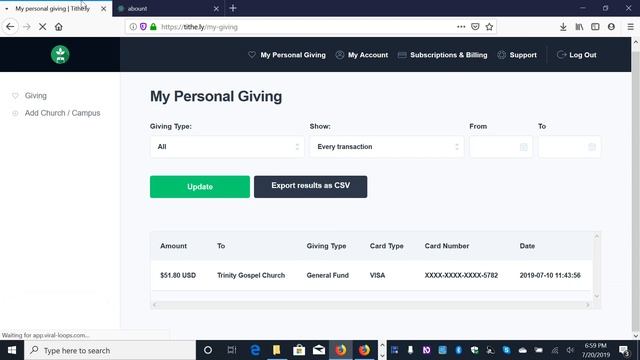Screen dimensions: 640x360
Task: Click Export results as CSV
Action: [x=311, y=187]
